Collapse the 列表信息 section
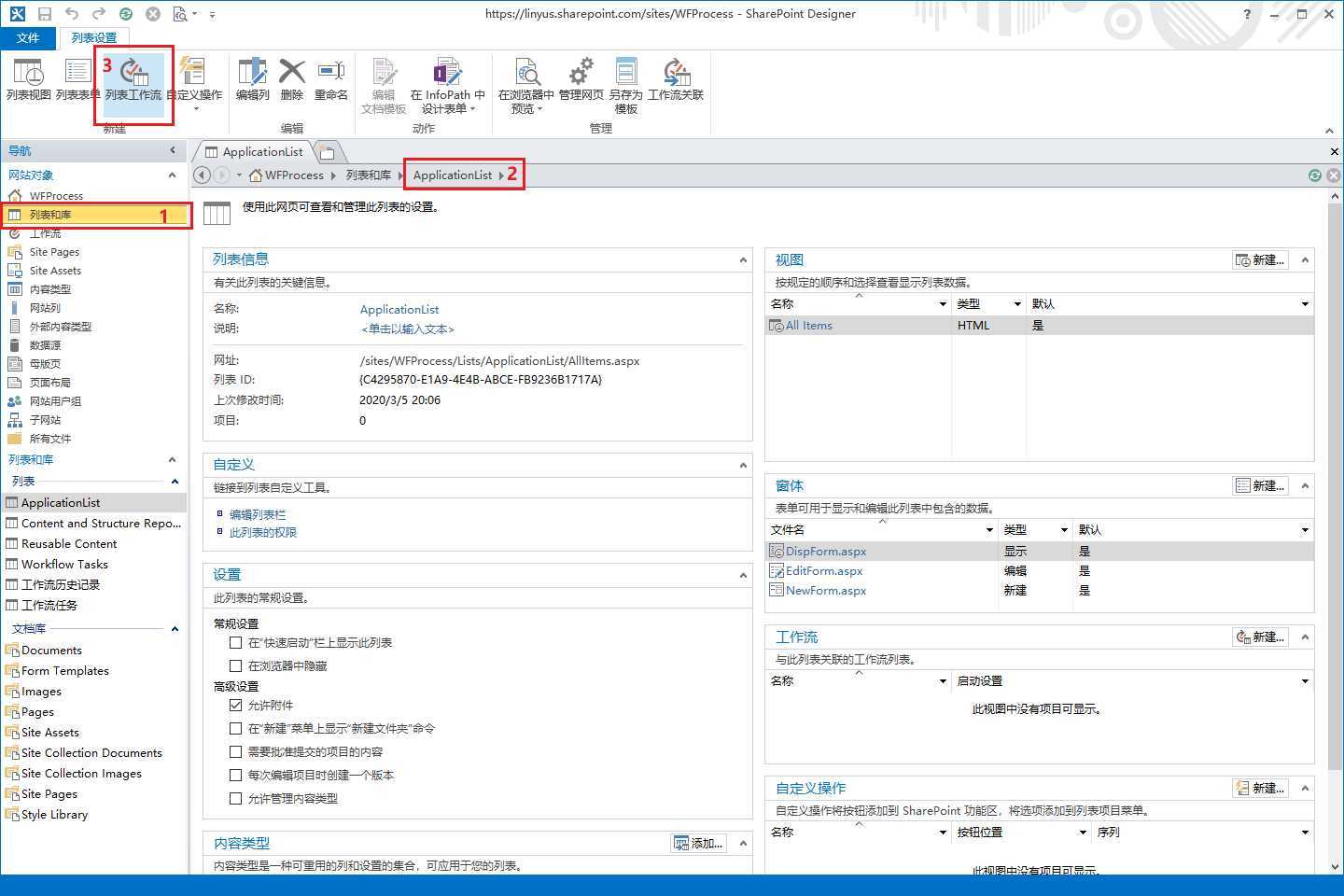This screenshot has width=1344, height=896. click(743, 260)
